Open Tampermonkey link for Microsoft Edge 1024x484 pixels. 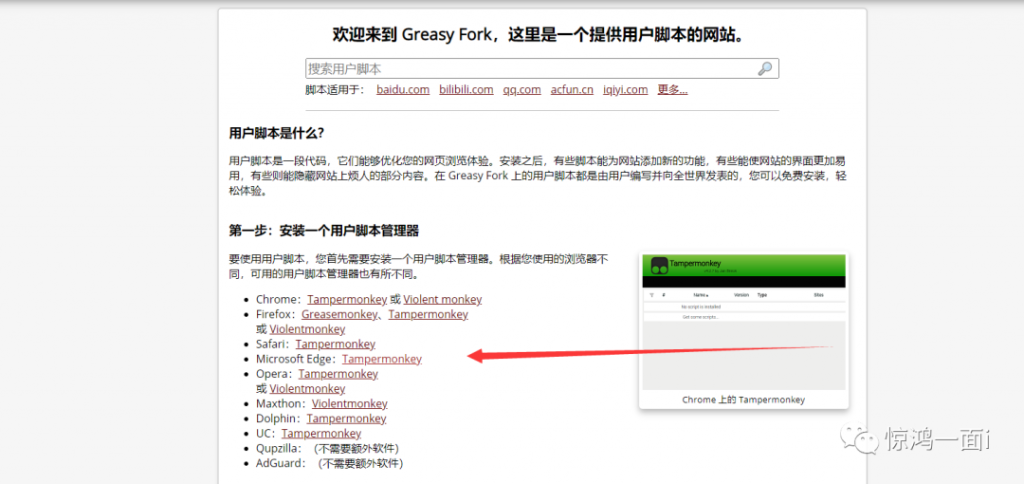click(x=382, y=359)
